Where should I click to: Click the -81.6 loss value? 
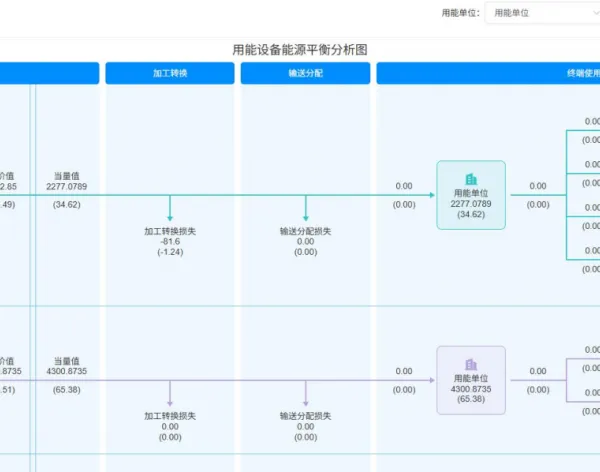pyautogui.click(x=170, y=242)
